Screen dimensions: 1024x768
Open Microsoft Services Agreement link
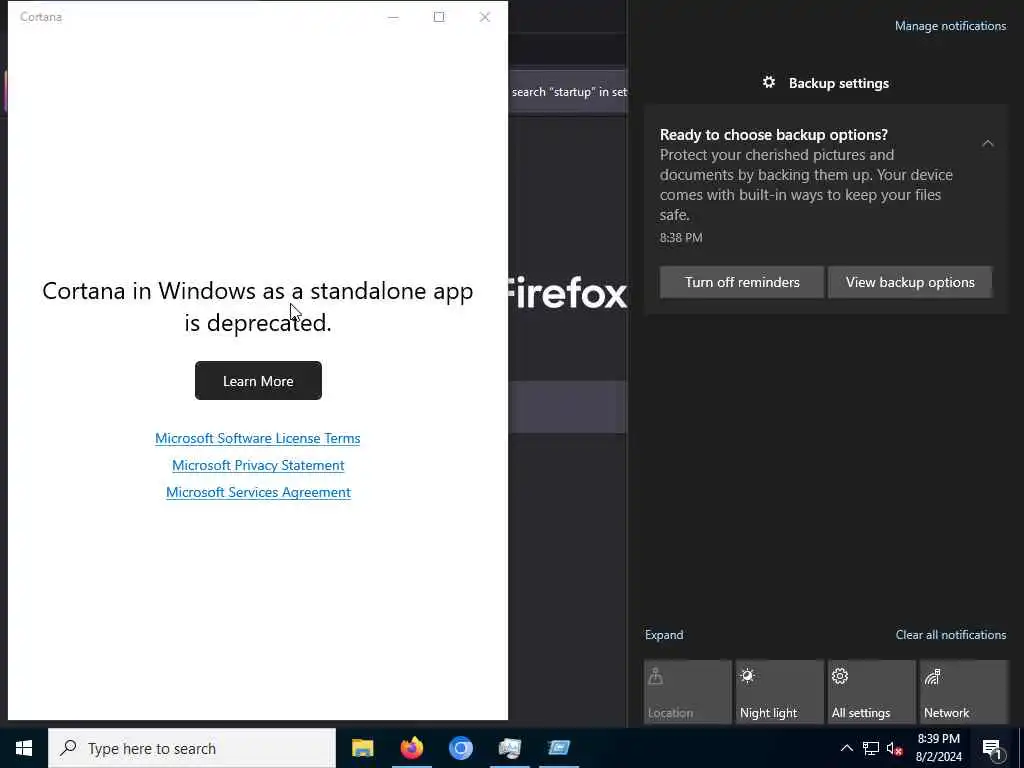[x=258, y=492]
